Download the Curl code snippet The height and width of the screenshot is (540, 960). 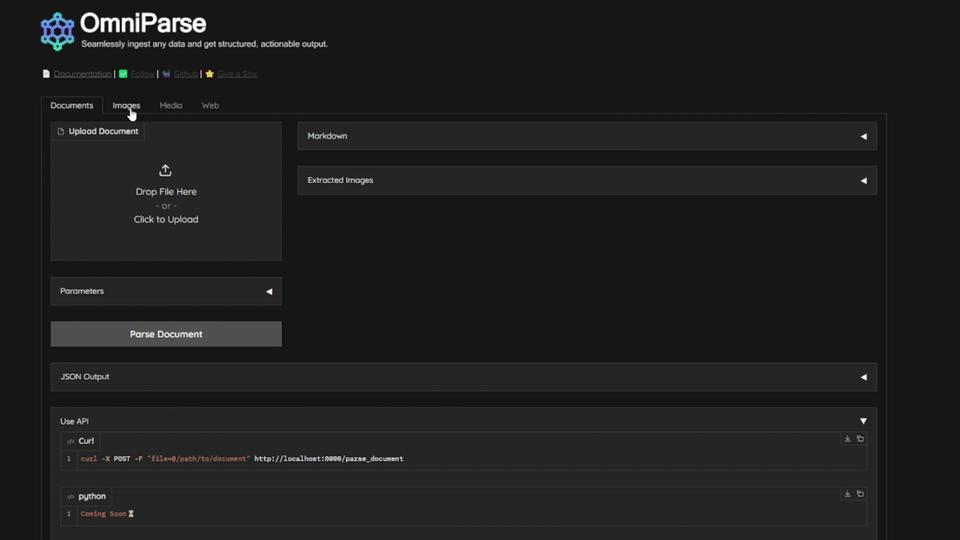pos(848,439)
